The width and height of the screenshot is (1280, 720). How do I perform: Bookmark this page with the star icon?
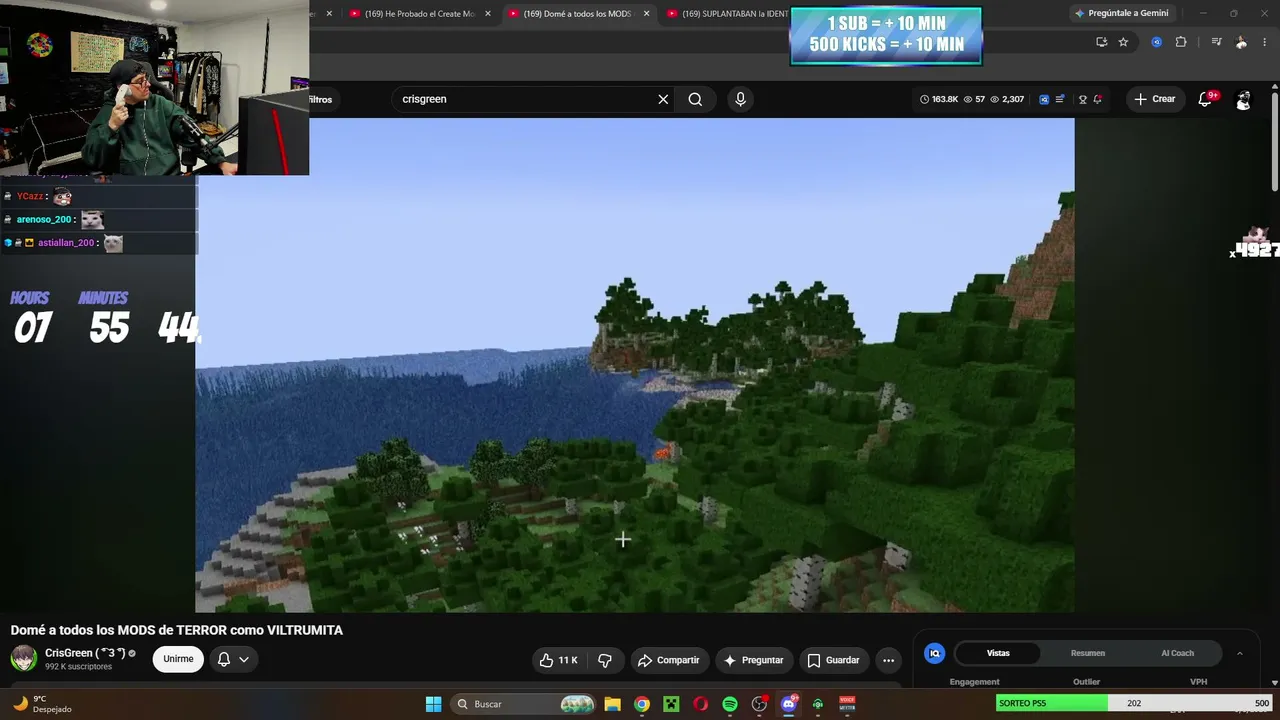point(1123,42)
